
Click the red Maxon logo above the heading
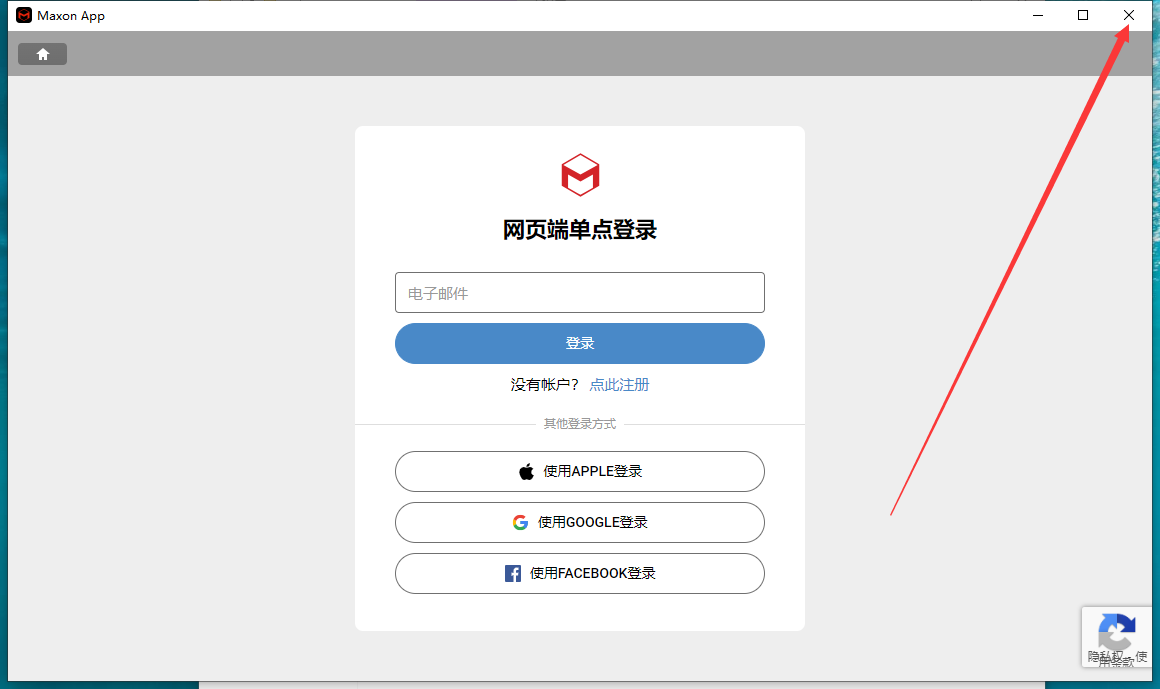click(x=580, y=175)
